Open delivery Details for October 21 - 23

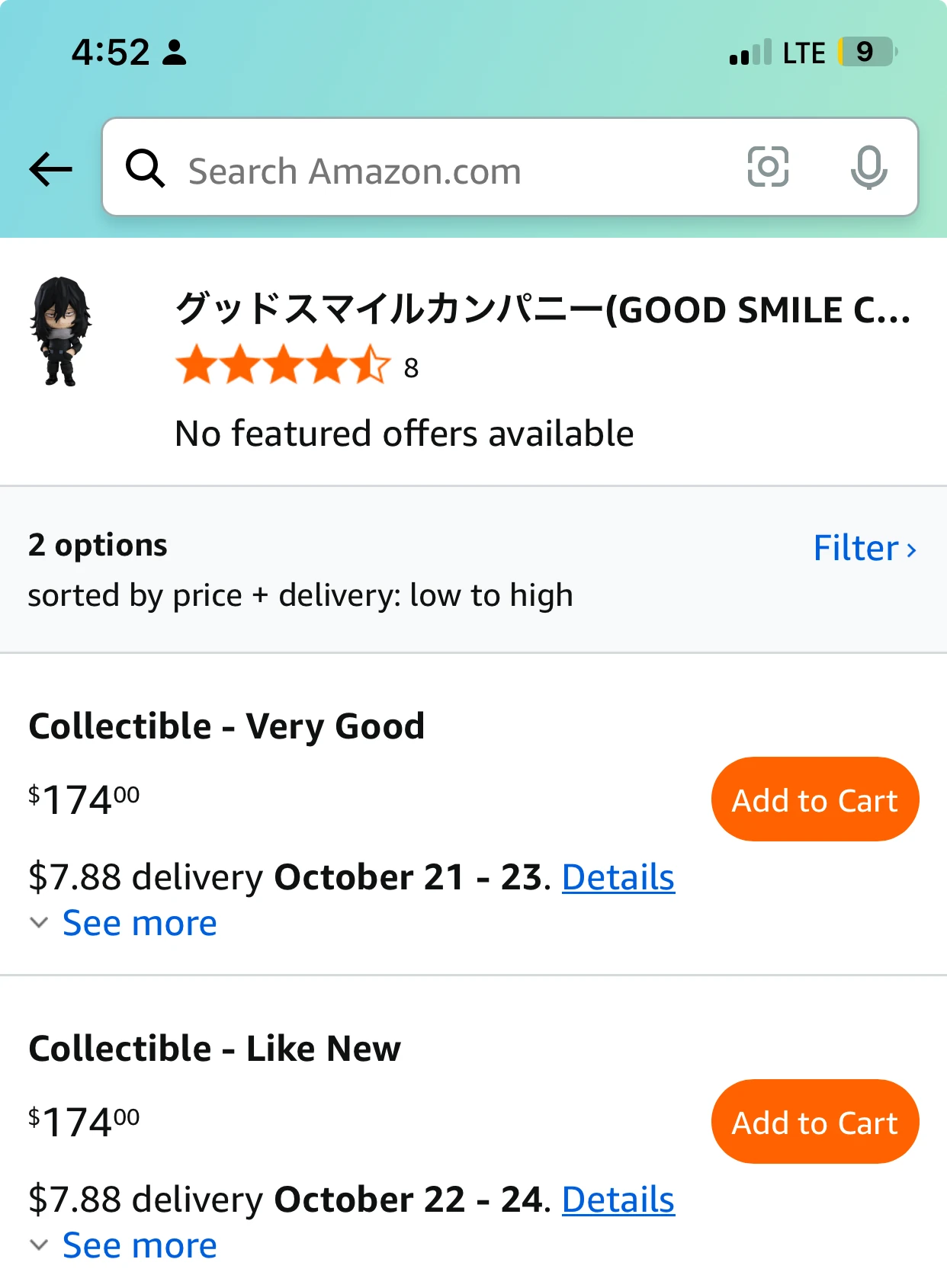pos(618,877)
